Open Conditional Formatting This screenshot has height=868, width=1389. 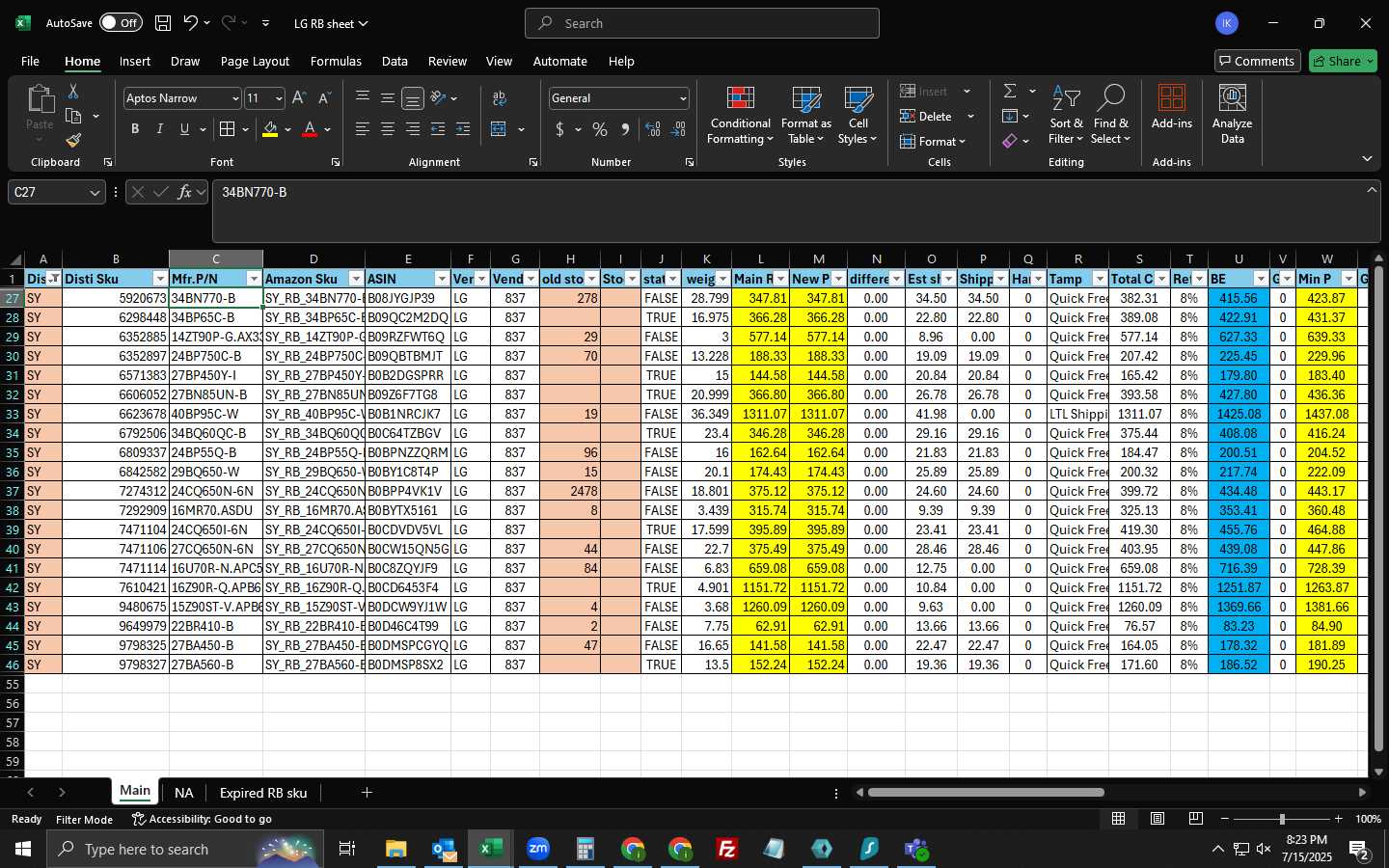pyautogui.click(x=740, y=116)
